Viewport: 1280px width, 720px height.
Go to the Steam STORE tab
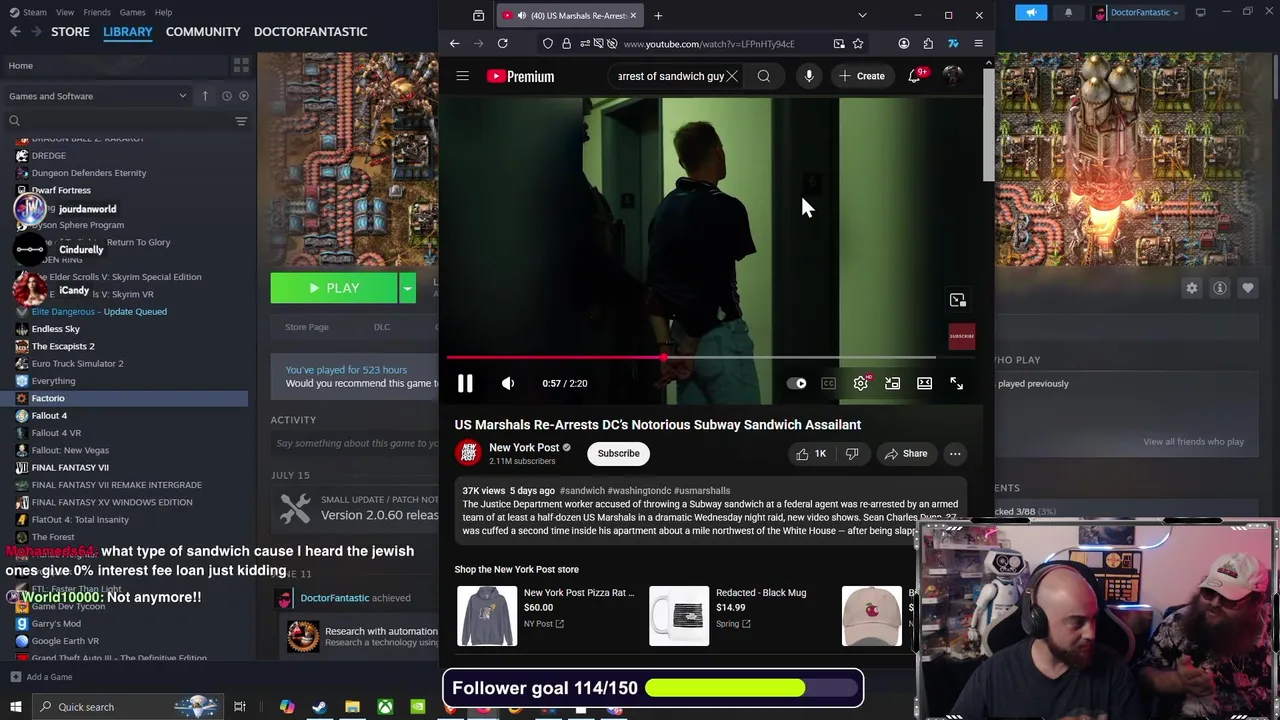(x=70, y=31)
